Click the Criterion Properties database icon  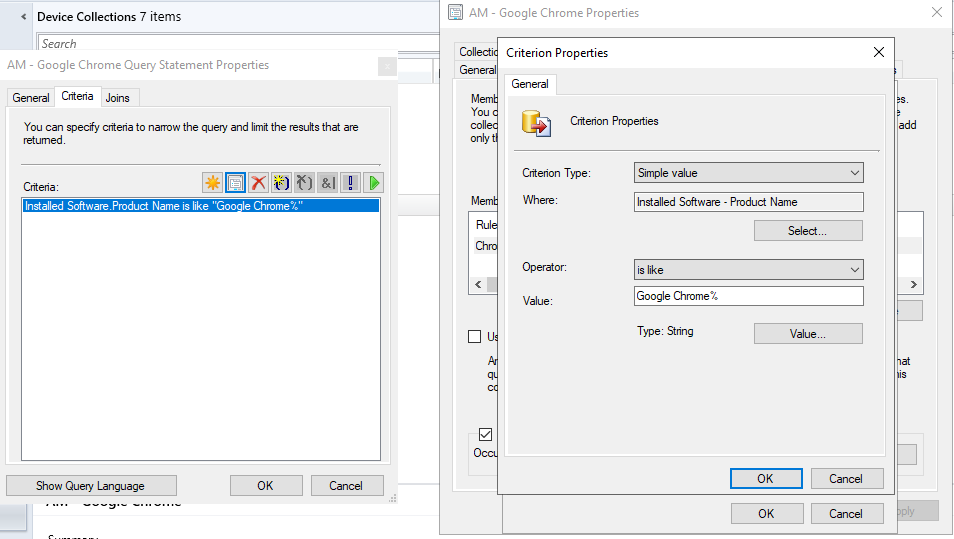click(537, 123)
